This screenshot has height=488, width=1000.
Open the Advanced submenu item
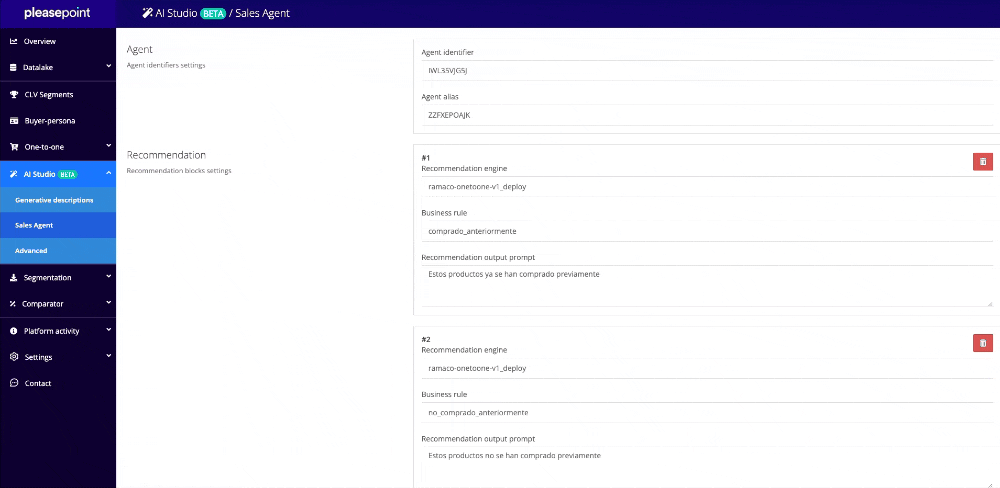[x=31, y=250]
